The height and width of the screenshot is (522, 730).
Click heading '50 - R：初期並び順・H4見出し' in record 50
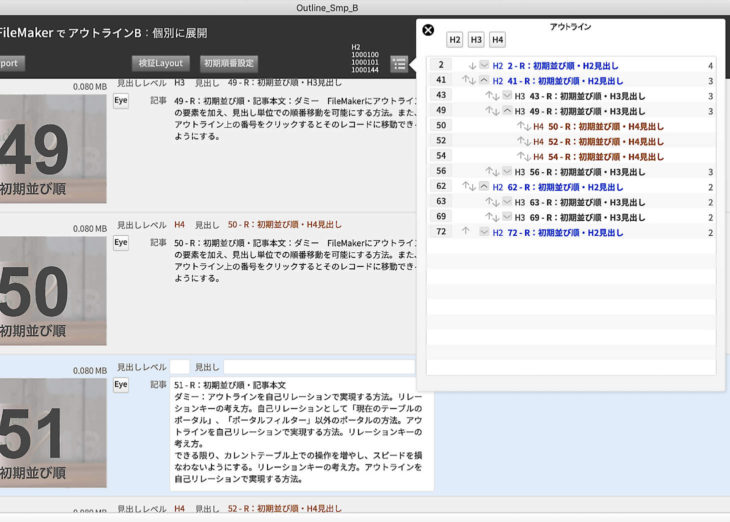point(284,224)
